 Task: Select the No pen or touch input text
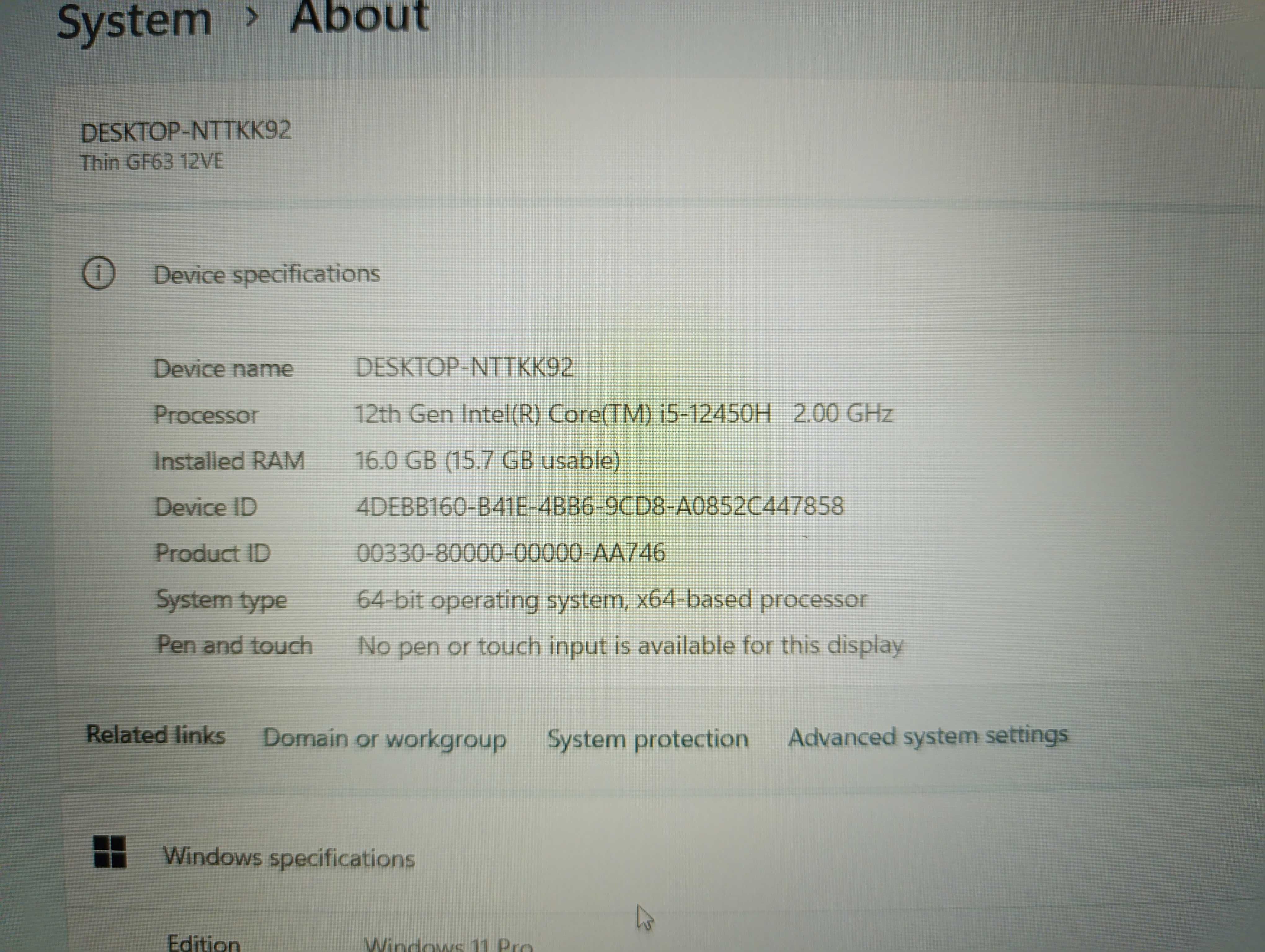tap(630, 646)
